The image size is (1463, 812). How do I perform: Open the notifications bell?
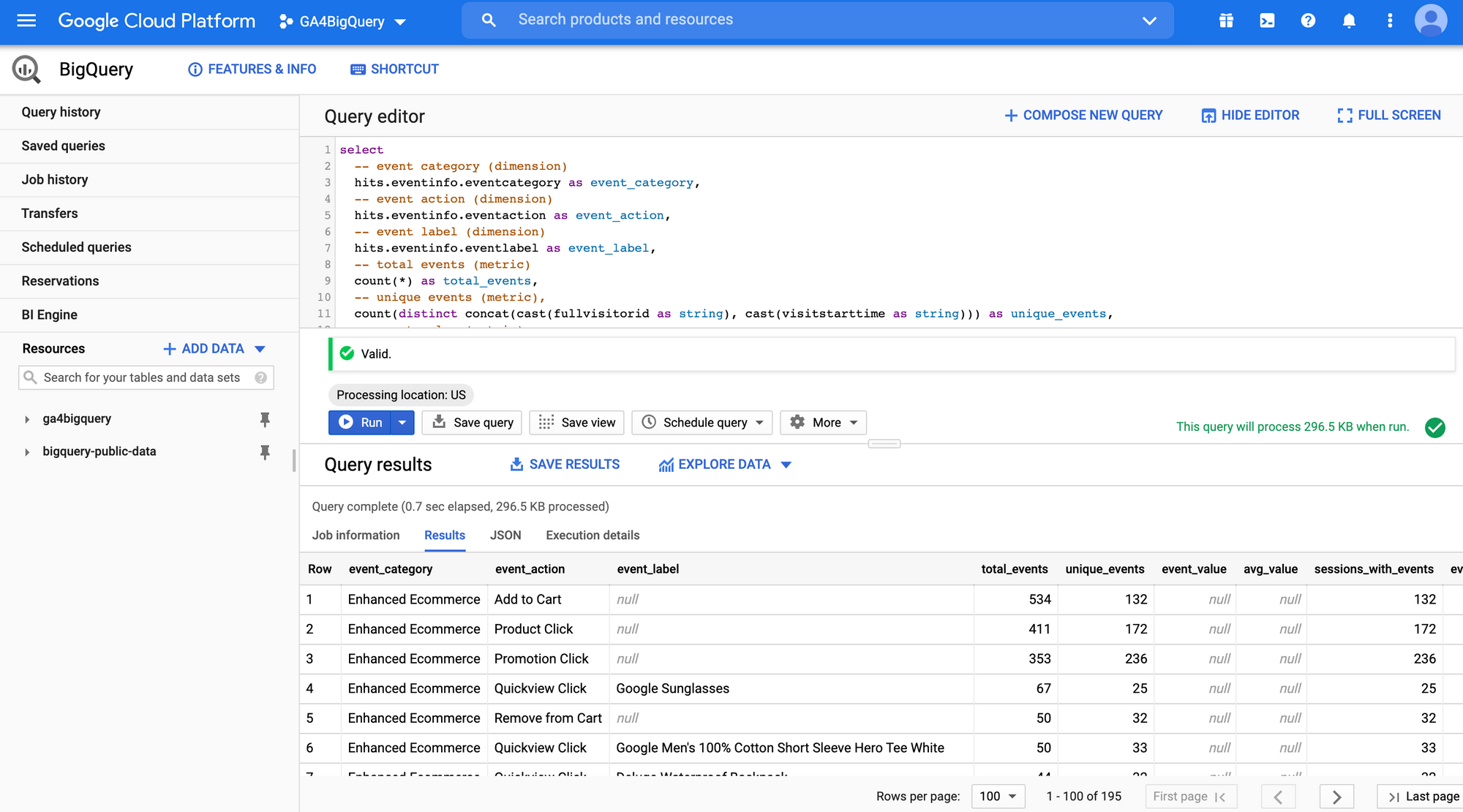(1349, 20)
